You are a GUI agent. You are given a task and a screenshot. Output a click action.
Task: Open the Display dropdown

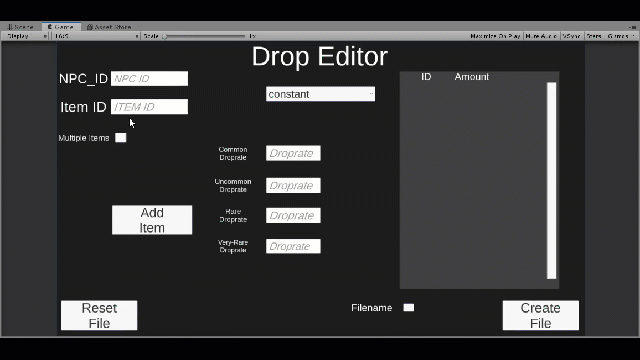point(26,36)
